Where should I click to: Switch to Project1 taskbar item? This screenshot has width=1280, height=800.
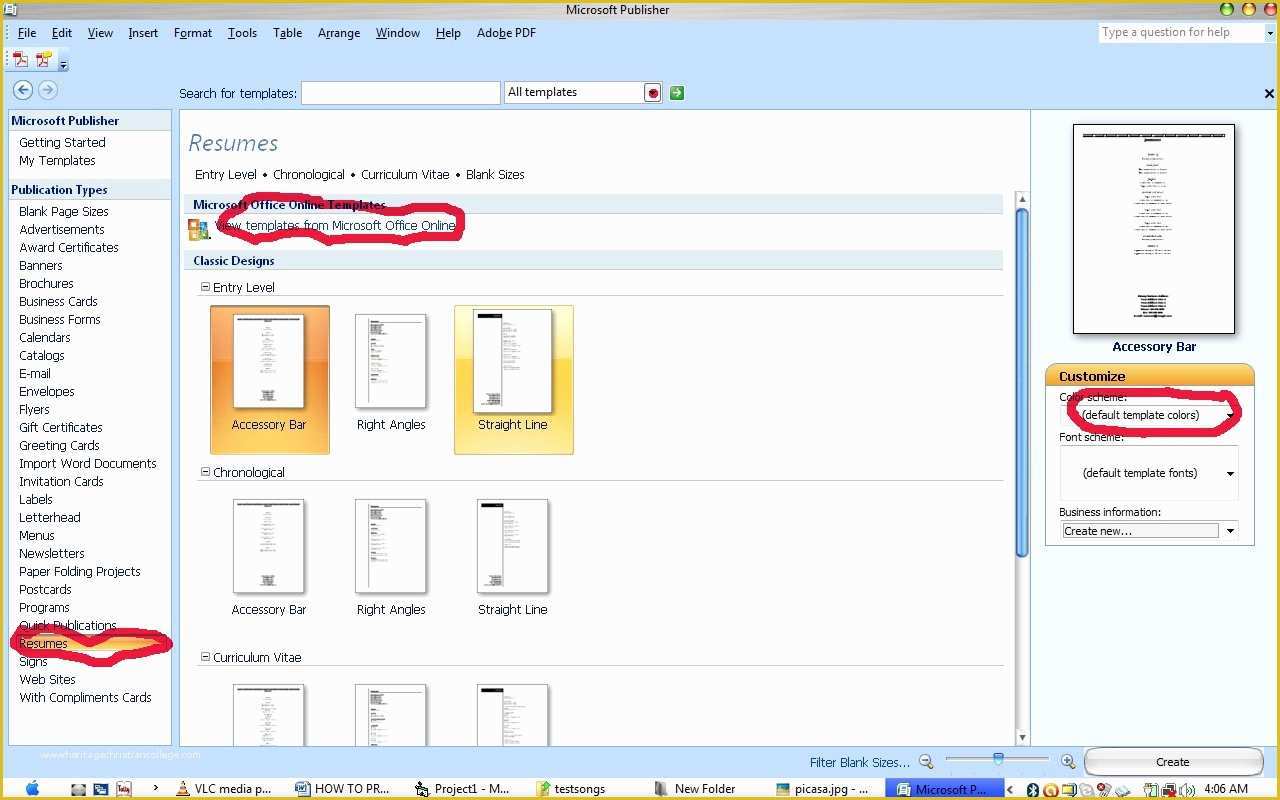point(462,788)
